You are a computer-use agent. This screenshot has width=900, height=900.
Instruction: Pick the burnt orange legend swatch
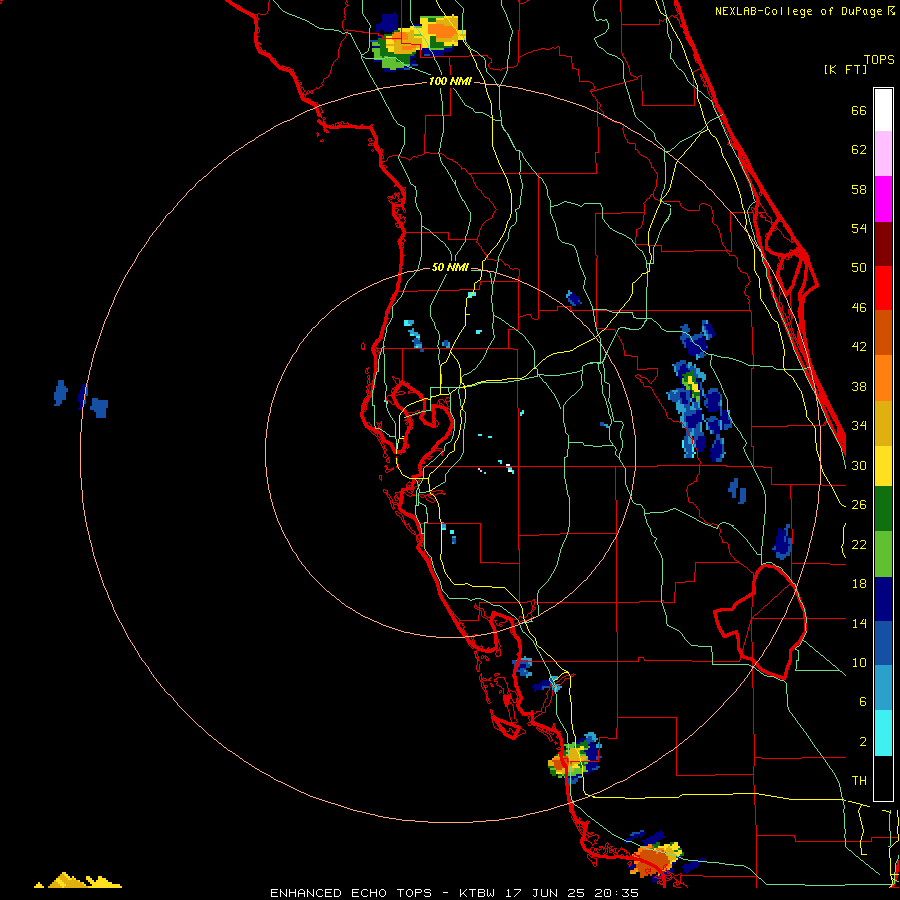883,333
